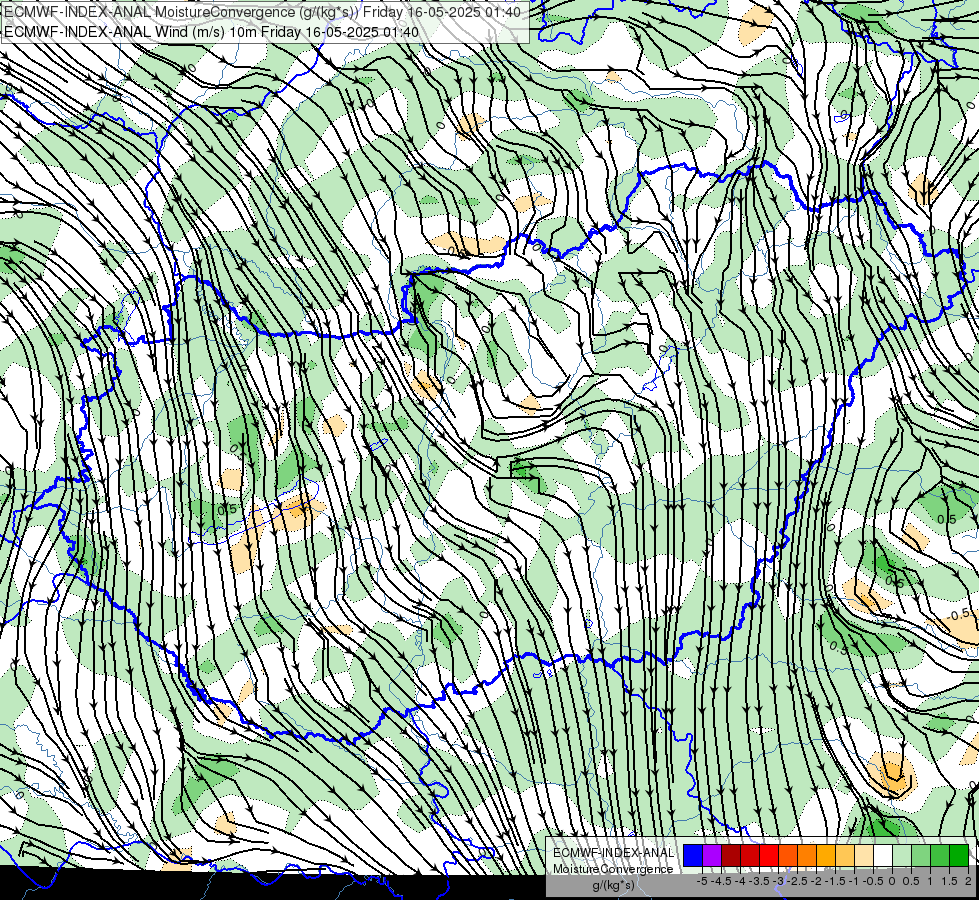Click the -2.5 legend tick label
This screenshot has height=900, width=979.
pos(799,881)
